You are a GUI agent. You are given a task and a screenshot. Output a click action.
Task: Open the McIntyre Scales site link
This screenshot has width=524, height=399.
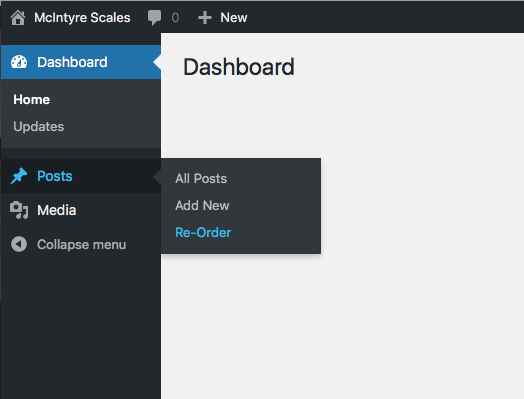click(82, 17)
